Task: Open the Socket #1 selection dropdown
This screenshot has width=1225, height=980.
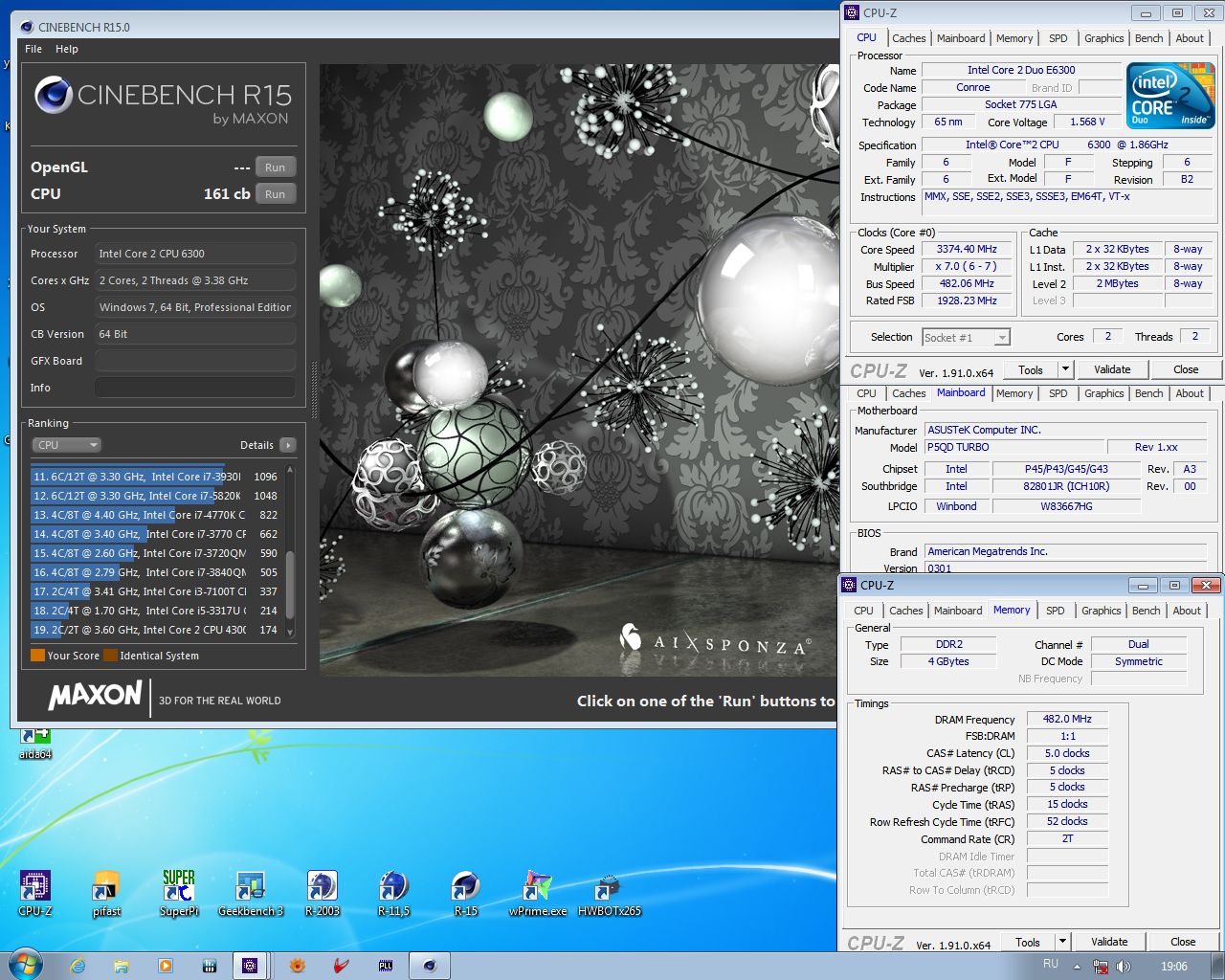Action: [966, 337]
